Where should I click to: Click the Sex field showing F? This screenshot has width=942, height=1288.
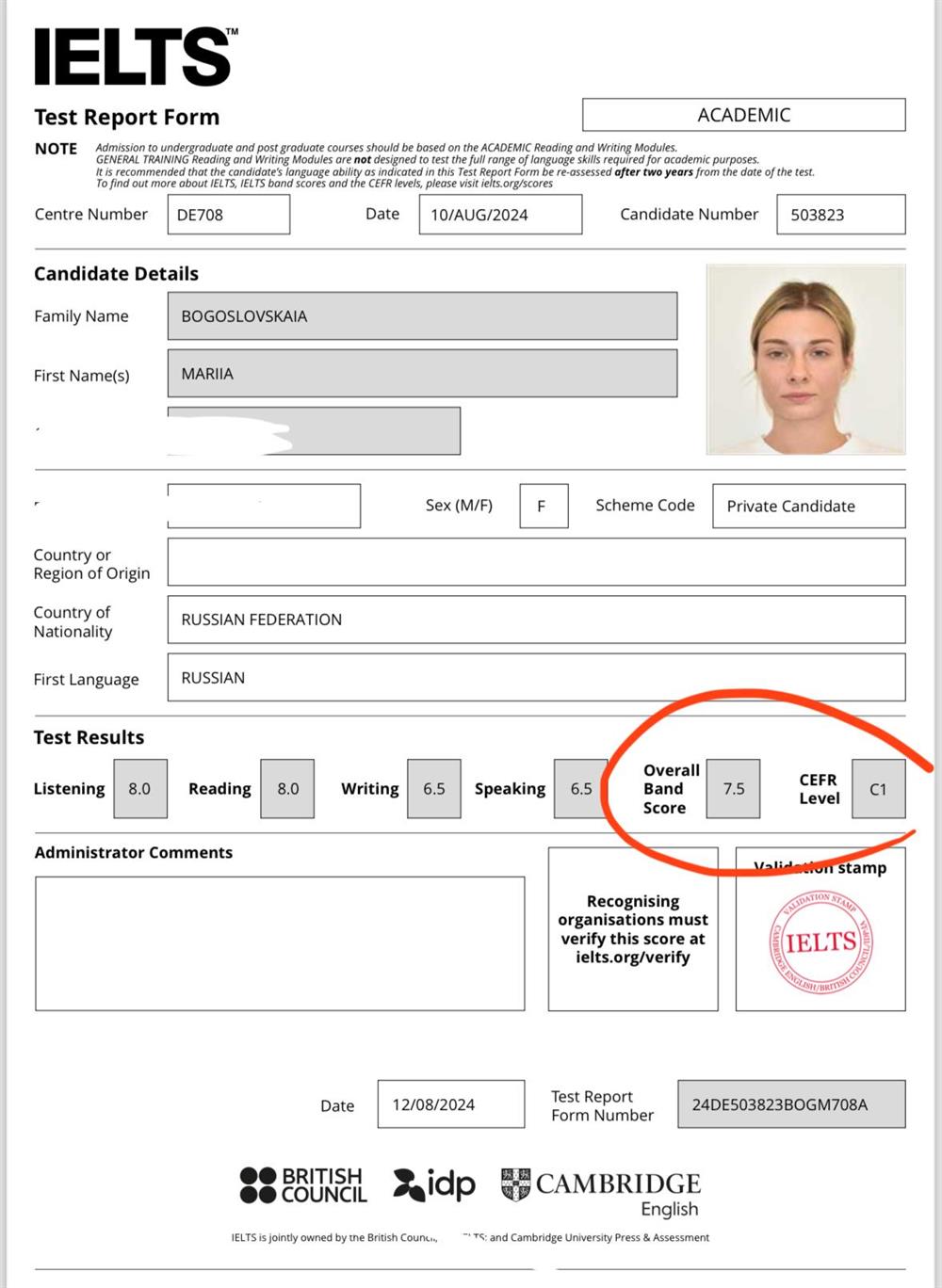coord(544,507)
